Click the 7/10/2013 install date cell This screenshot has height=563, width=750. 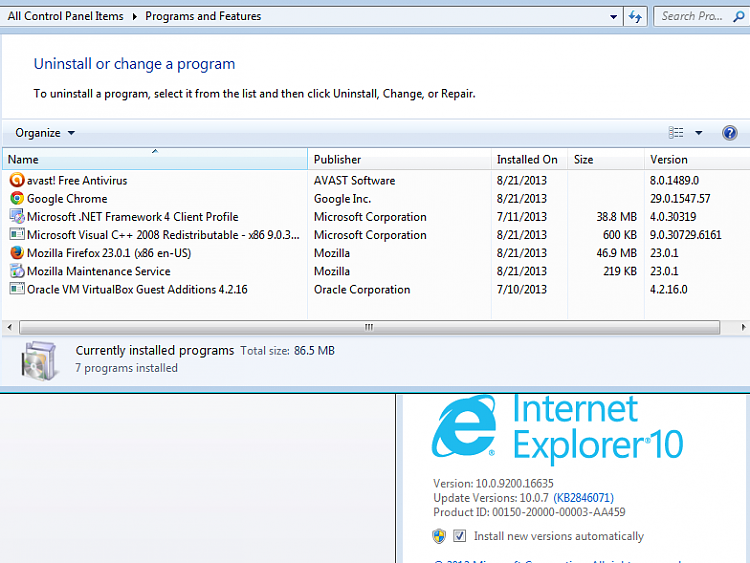tap(521, 289)
